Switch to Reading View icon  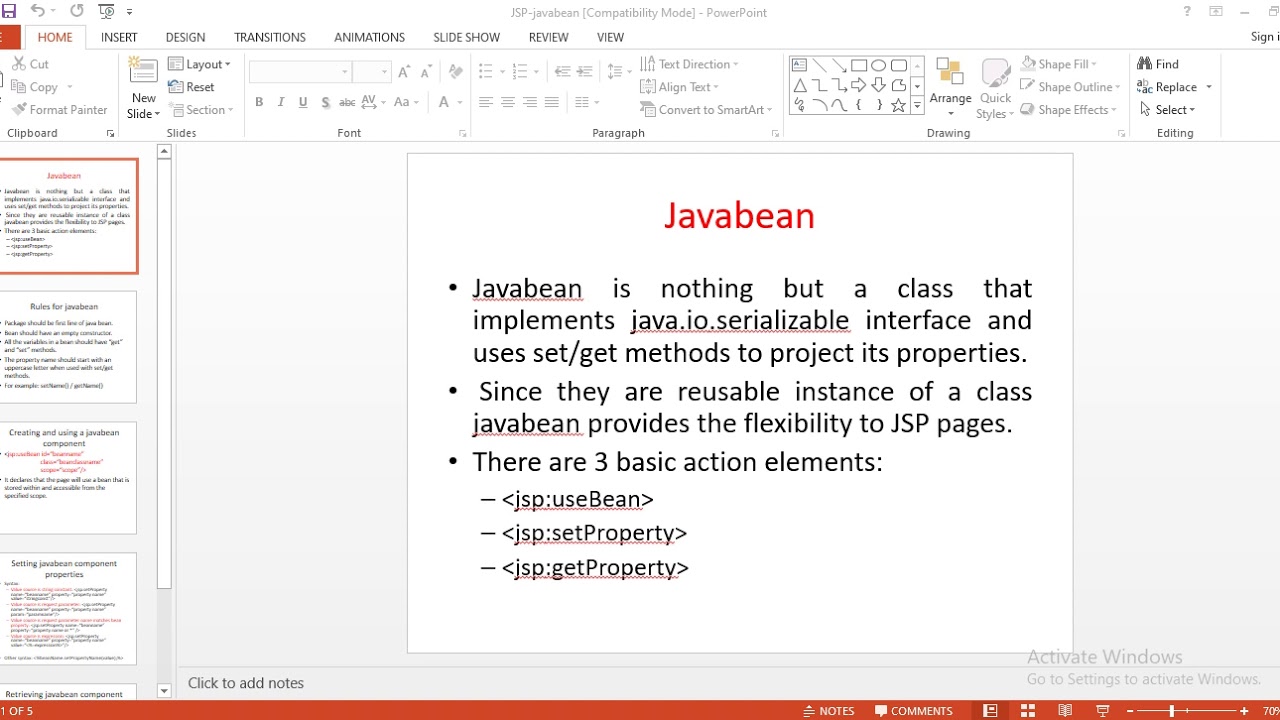[x=1066, y=711]
